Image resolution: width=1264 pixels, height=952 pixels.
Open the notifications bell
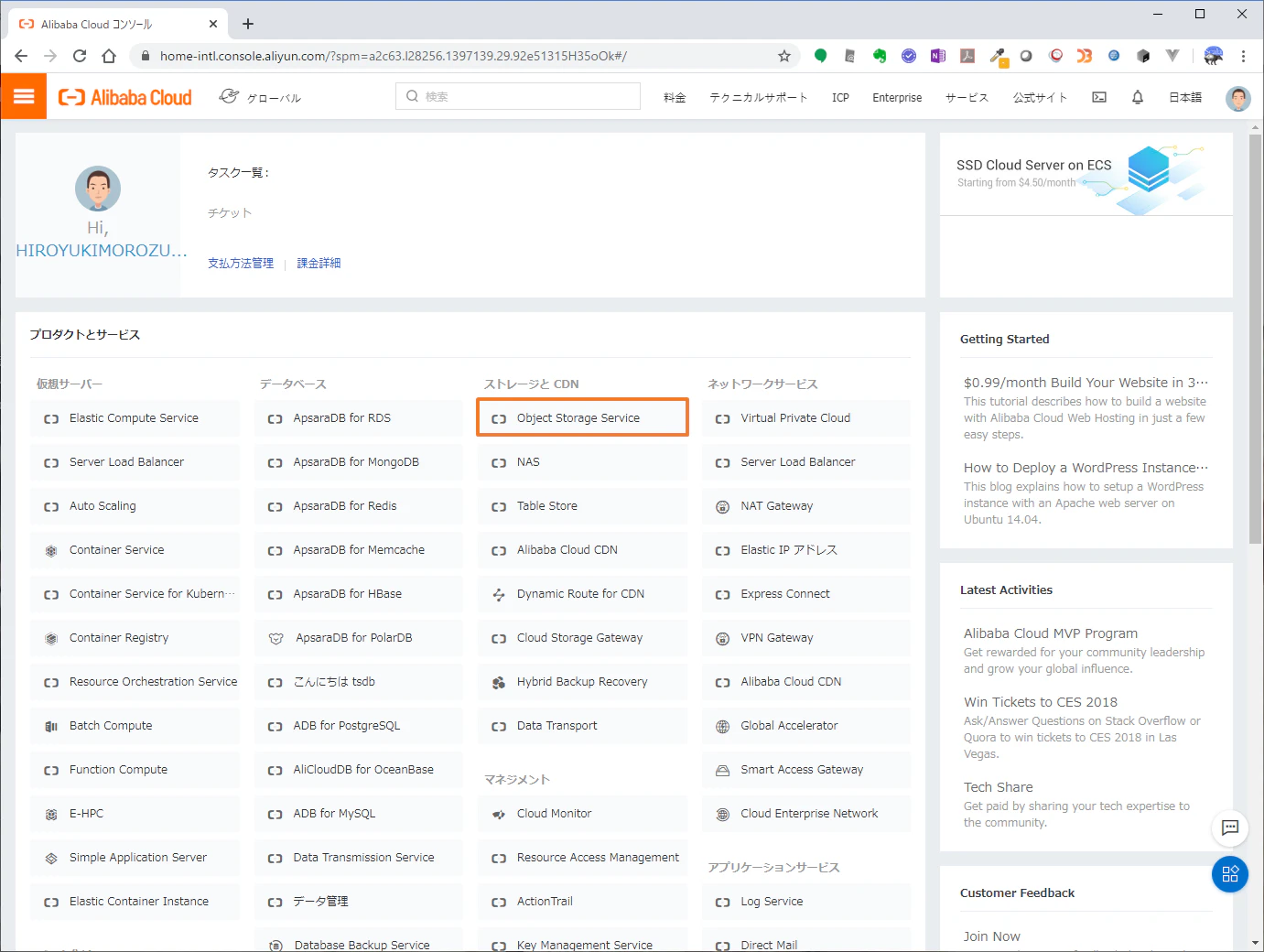(x=1138, y=97)
